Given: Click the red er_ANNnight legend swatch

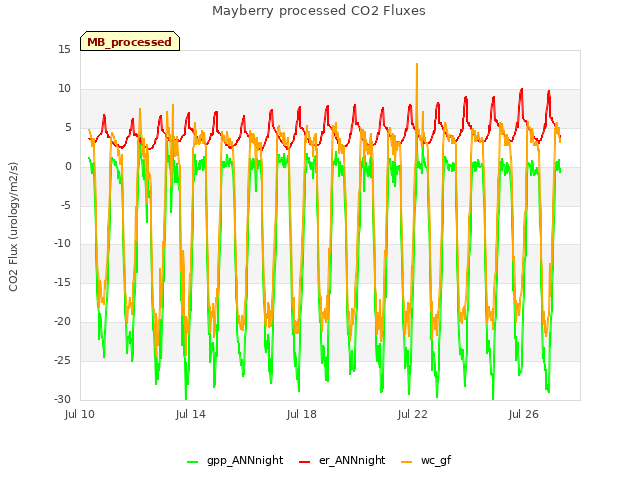Looking at the screenshot, I should (304, 462).
